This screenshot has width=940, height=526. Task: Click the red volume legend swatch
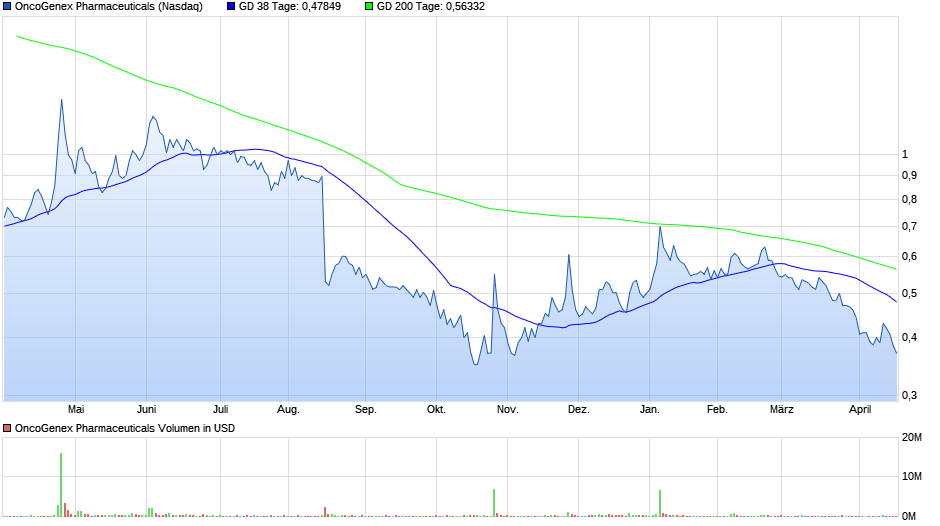[x=7, y=428]
